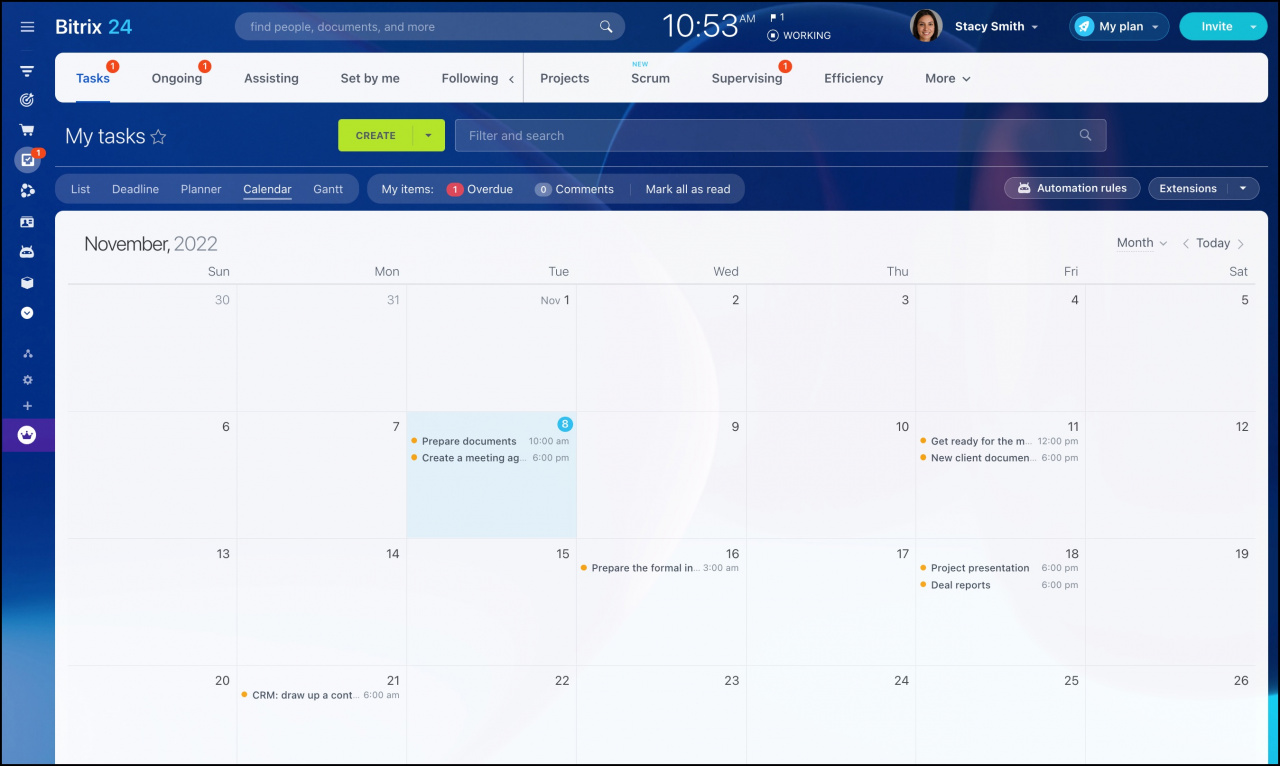Expand more sidebar items with round chevron
Viewport: 1280px width, 766px height.
(x=27, y=313)
